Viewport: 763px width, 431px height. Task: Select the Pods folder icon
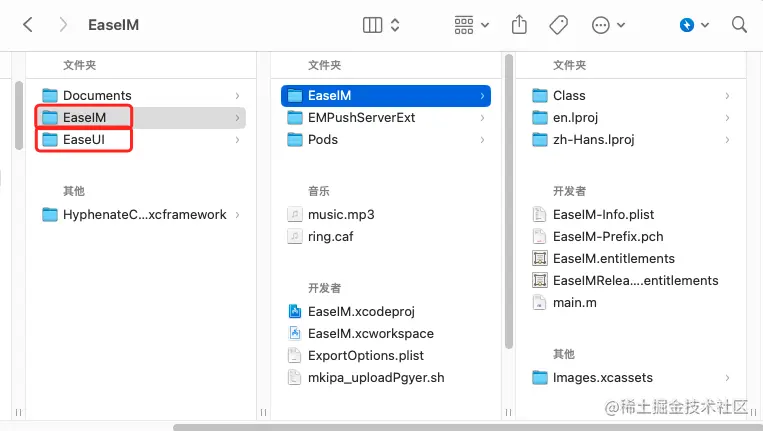click(x=295, y=140)
